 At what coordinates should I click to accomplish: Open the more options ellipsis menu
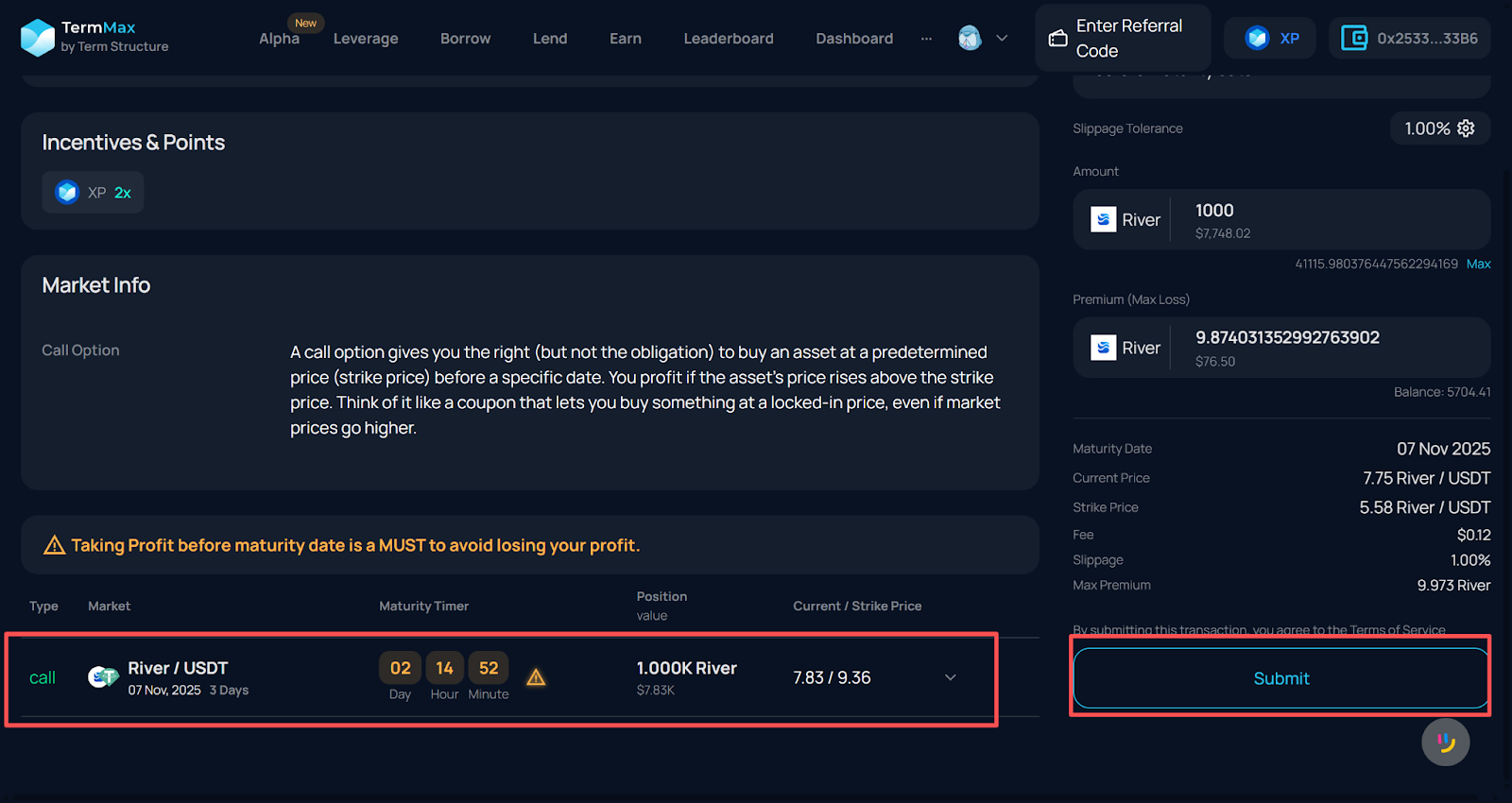(x=926, y=39)
